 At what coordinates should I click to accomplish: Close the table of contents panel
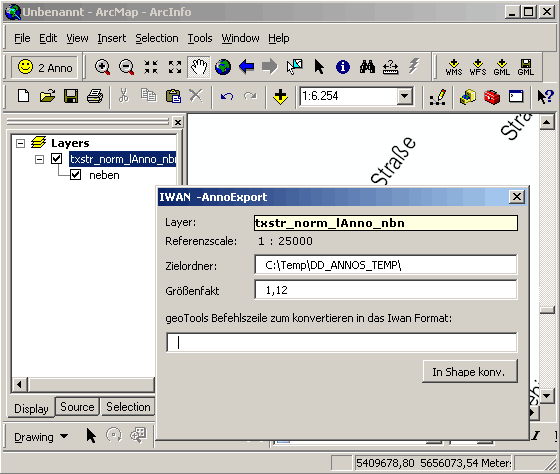click(178, 123)
